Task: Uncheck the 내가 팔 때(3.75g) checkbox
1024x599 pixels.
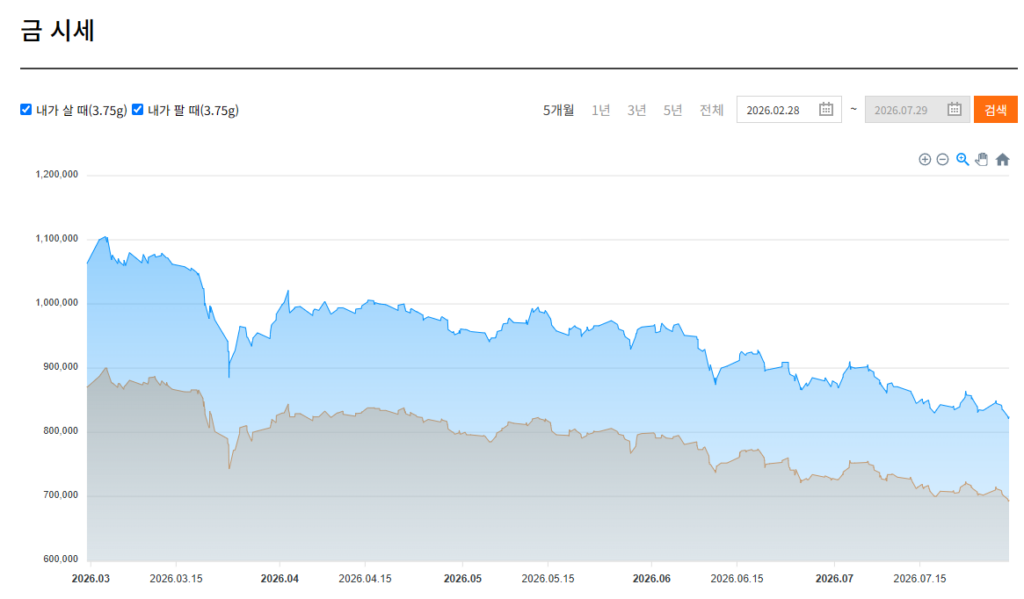Action: click(138, 109)
